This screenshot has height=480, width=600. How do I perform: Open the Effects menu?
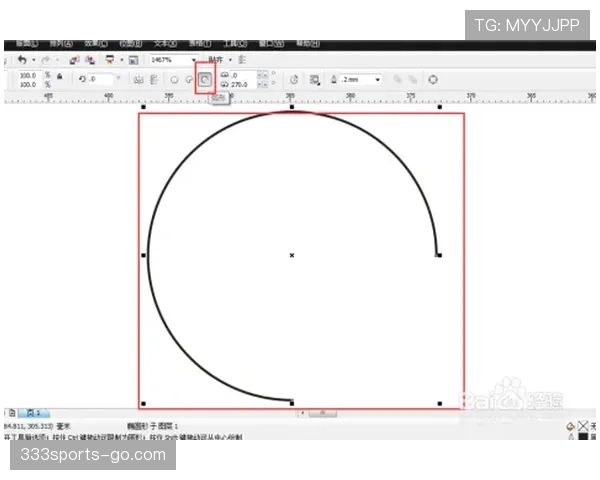click(96, 44)
